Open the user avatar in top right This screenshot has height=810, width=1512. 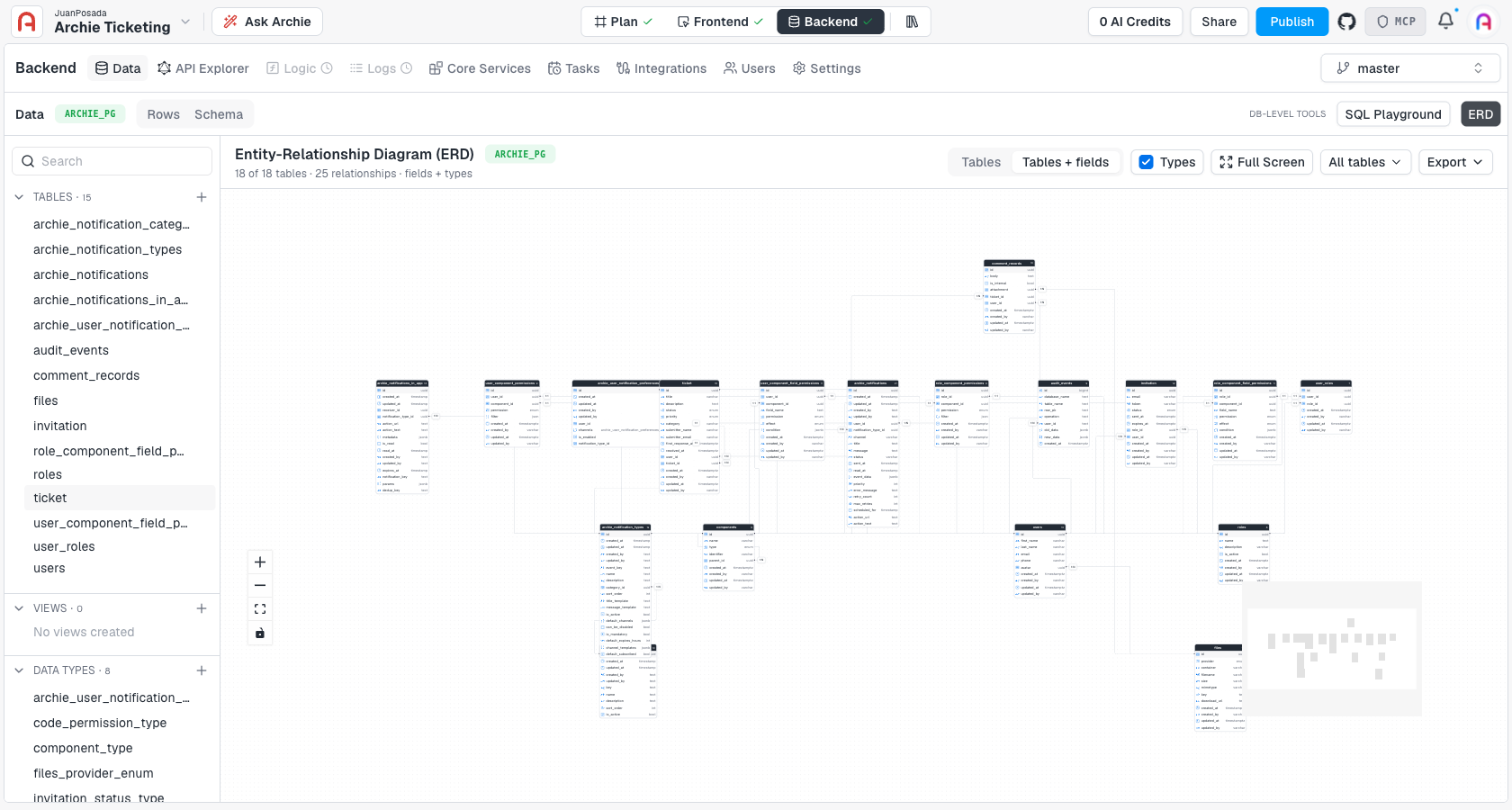coord(1483,22)
